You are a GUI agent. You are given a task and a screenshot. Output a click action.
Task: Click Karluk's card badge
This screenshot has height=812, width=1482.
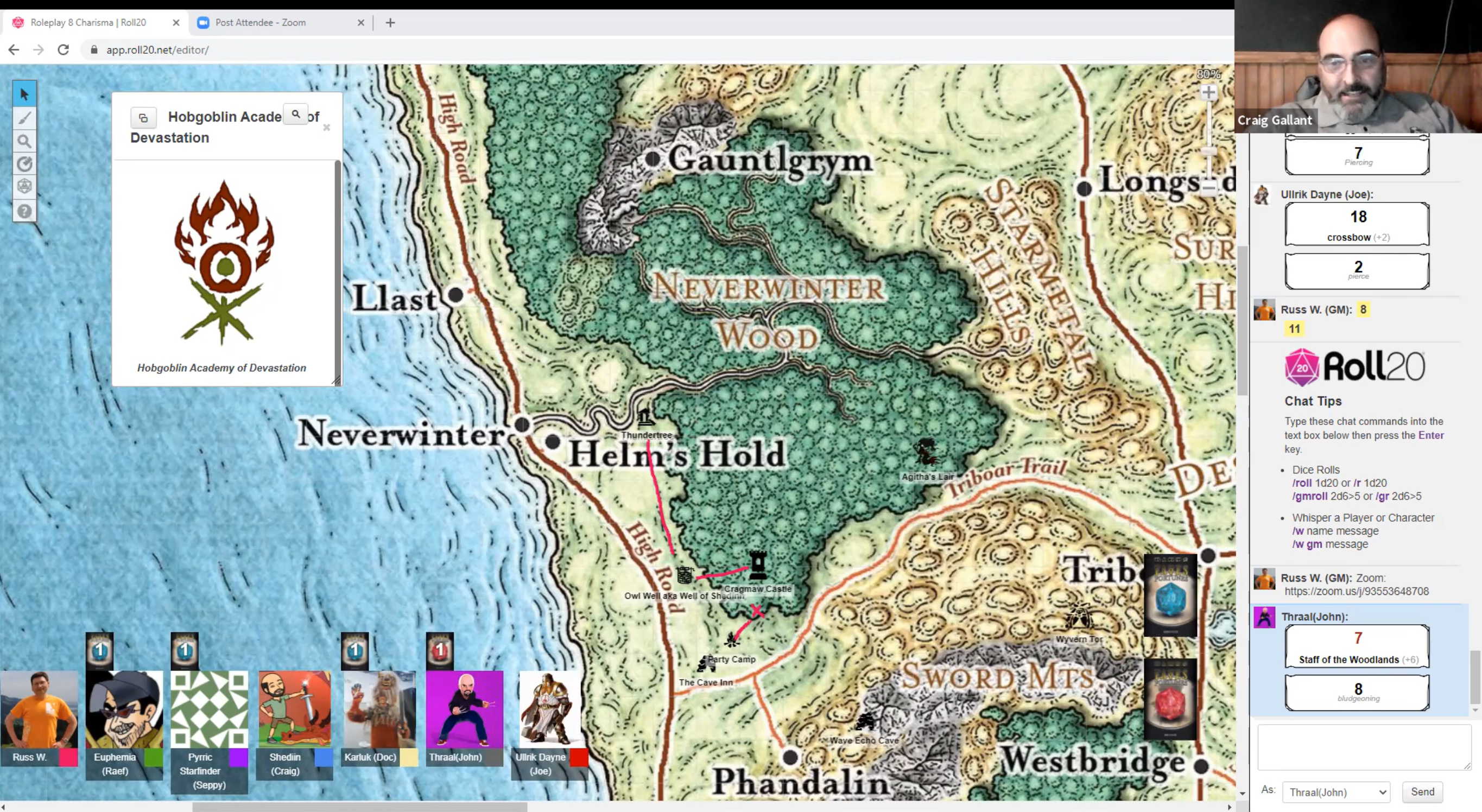click(355, 651)
